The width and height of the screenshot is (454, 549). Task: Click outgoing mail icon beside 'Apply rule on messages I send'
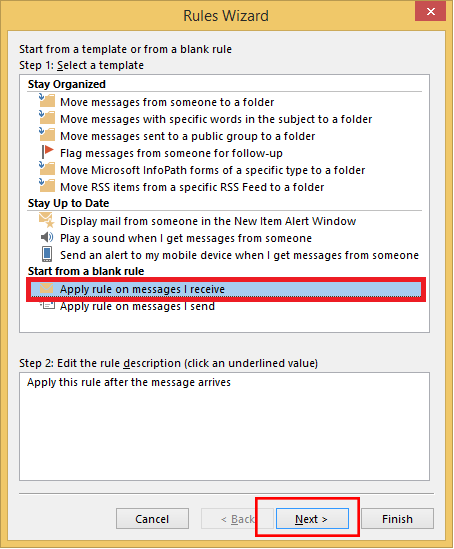(47, 305)
